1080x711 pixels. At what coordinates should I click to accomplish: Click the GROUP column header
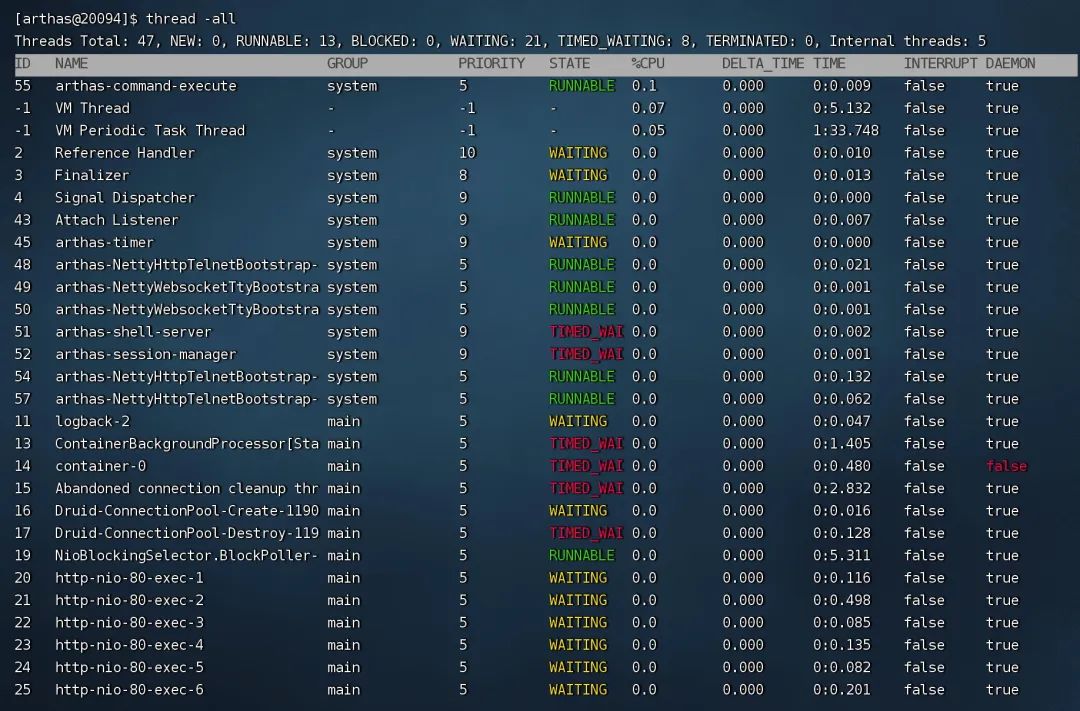[347, 63]
